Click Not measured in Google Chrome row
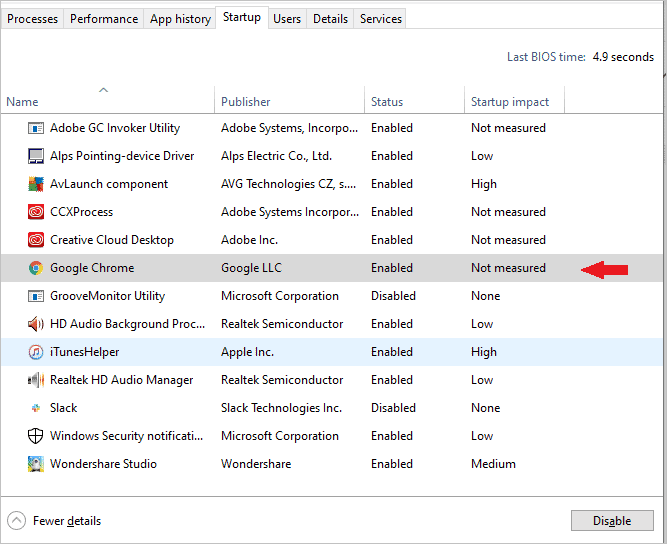The image size is (667, 544). (508, 268)
